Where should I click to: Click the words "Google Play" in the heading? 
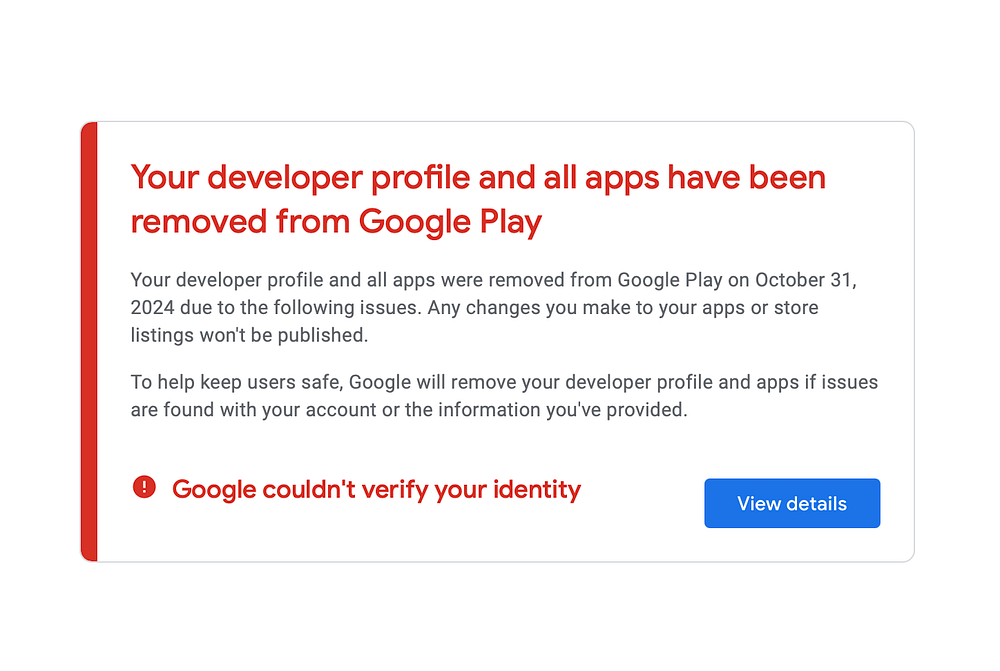(x=450, y=221)
